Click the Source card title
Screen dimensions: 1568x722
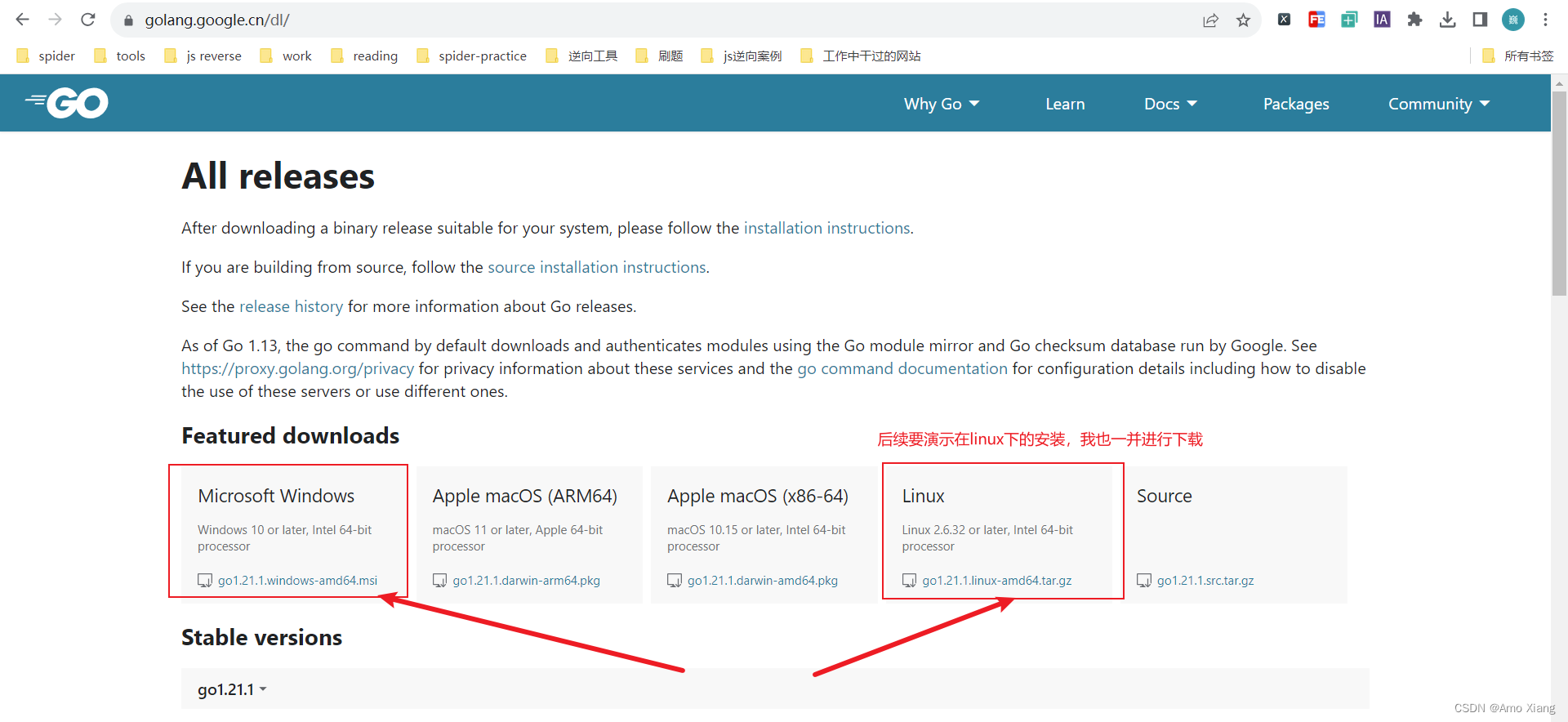click(x=1165, y=496)
